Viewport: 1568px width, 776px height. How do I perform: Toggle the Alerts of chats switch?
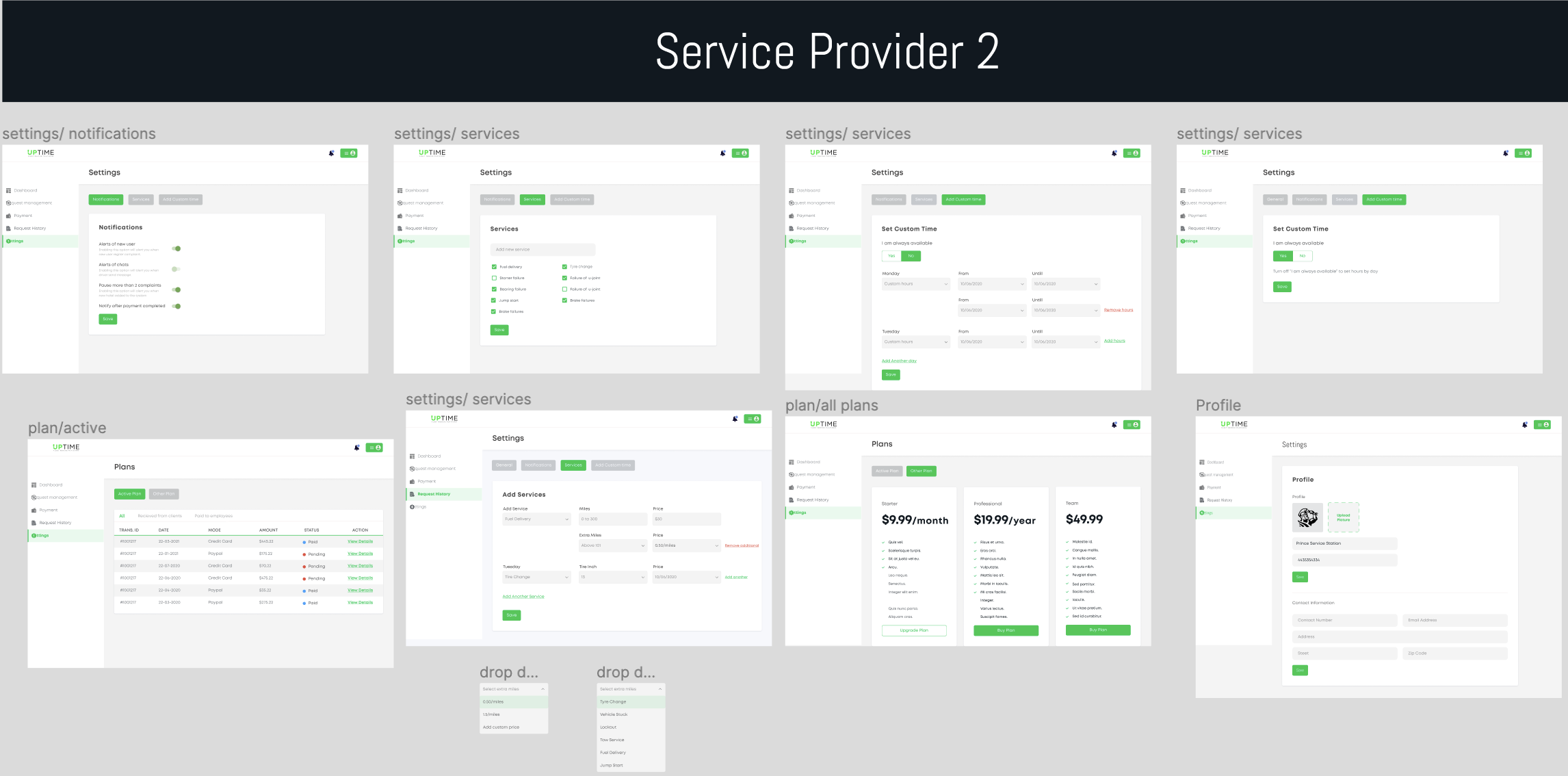(176, 269)
